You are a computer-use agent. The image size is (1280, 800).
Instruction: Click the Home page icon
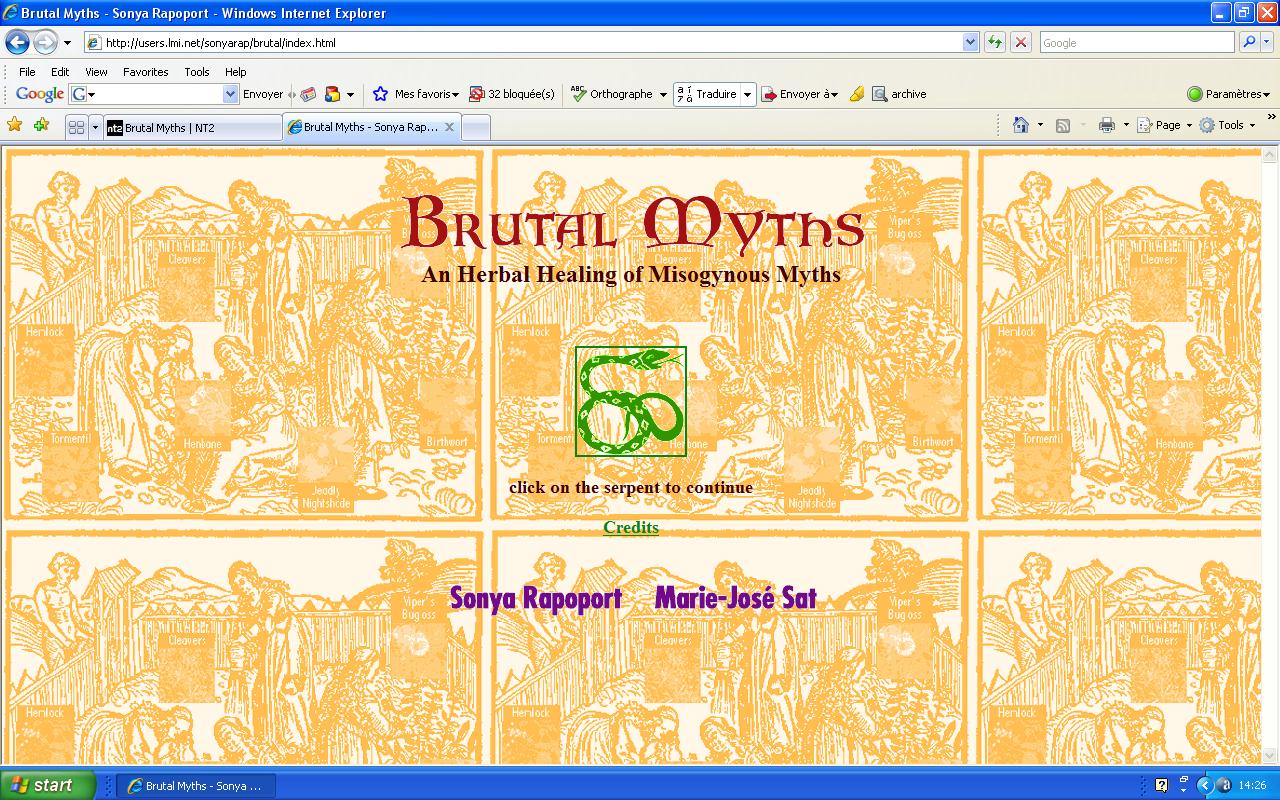pos(1021,125)
